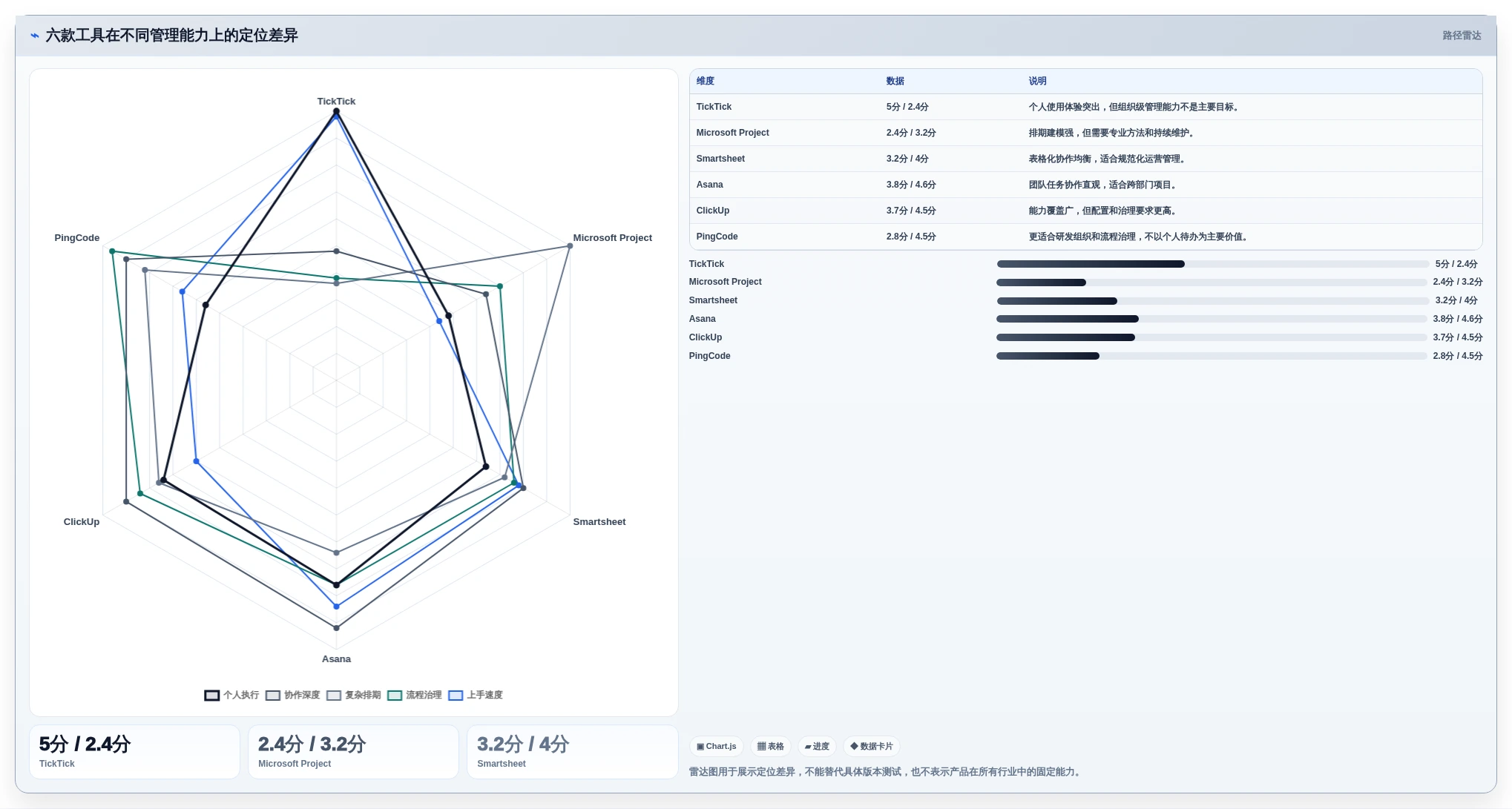Click the radar chart footnote text

pos(887,772)
